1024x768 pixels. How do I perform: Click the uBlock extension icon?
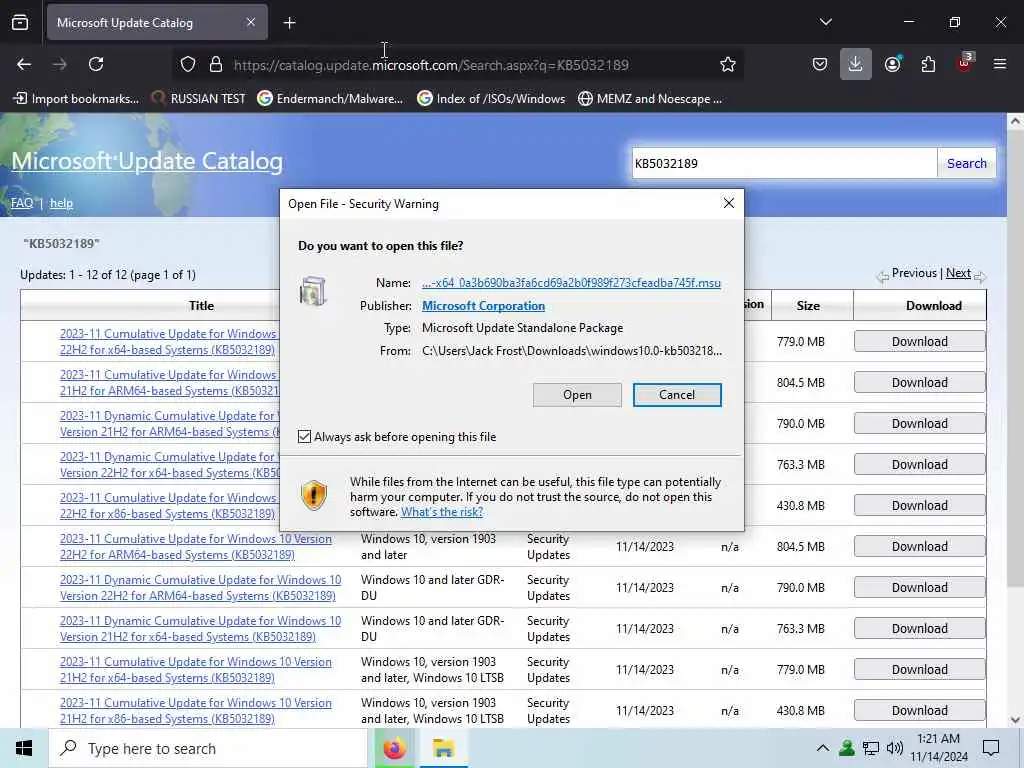964,63
